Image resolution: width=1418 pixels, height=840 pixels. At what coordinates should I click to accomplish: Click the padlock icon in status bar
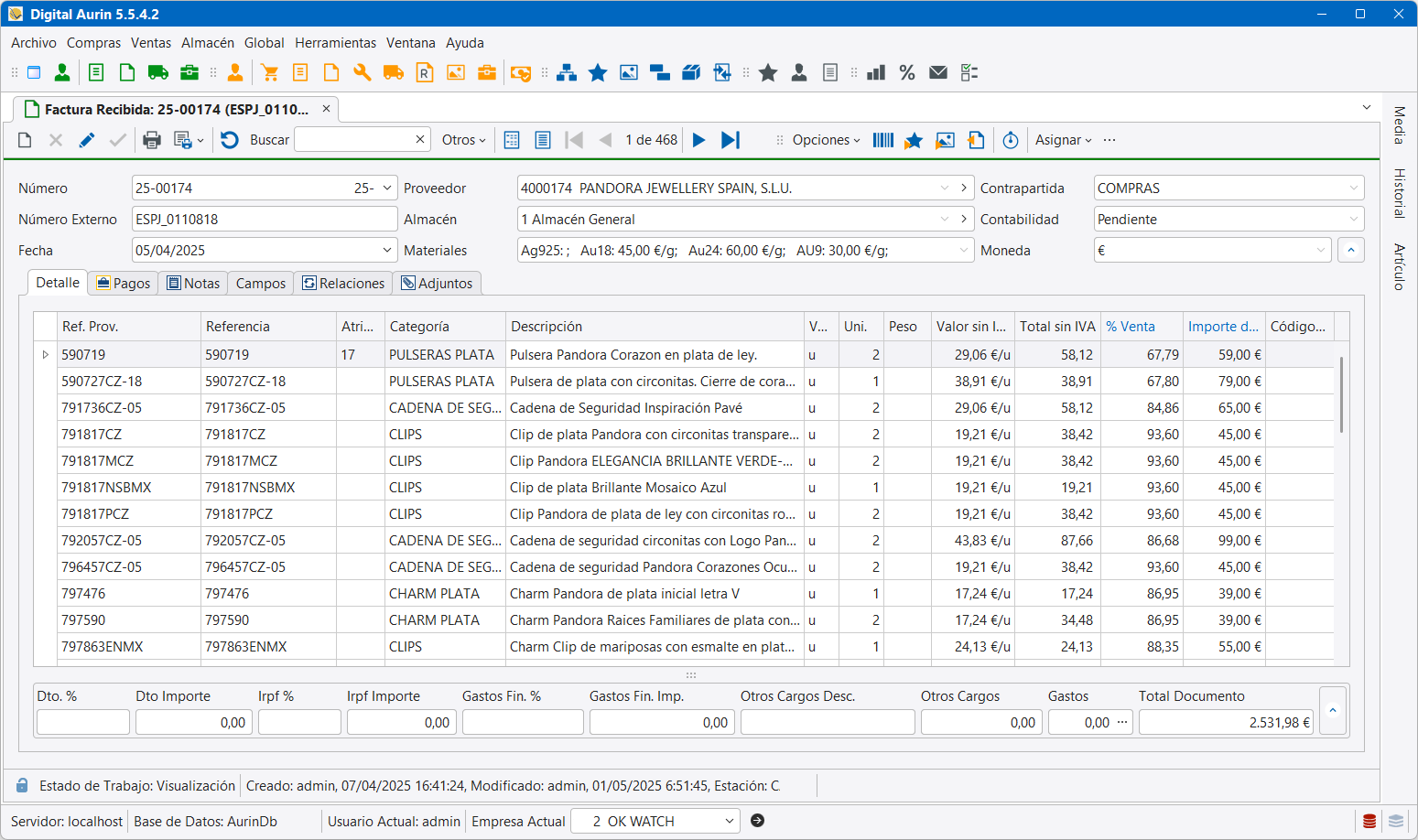click(x=22, y=786)
